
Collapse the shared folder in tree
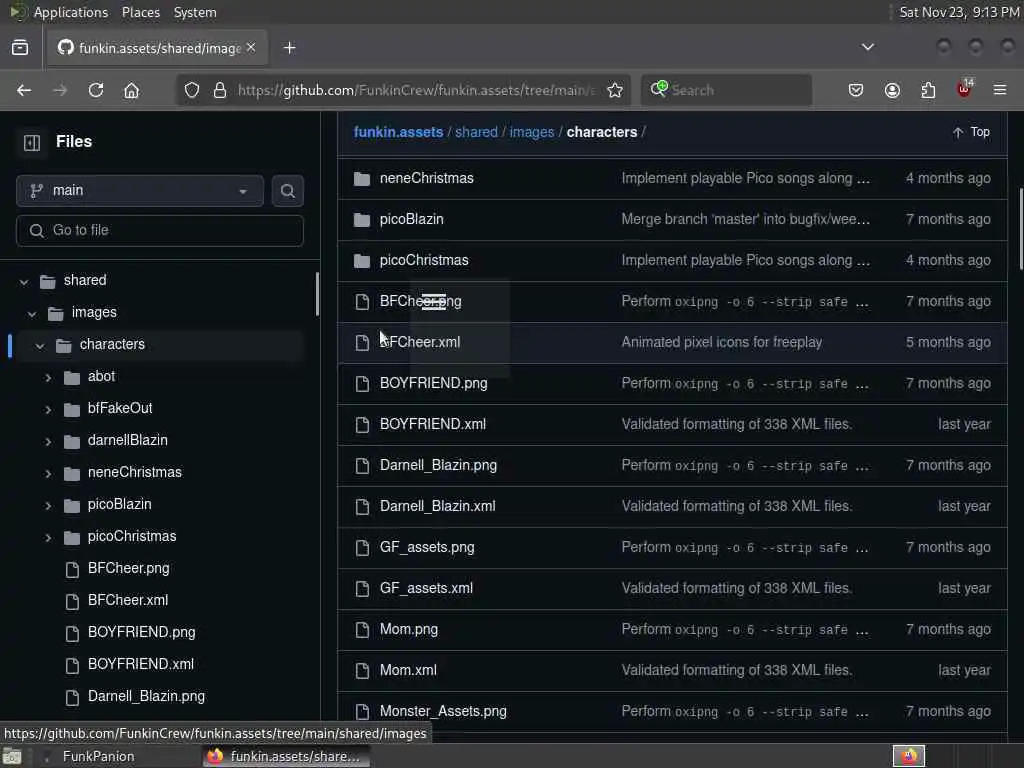24,281
